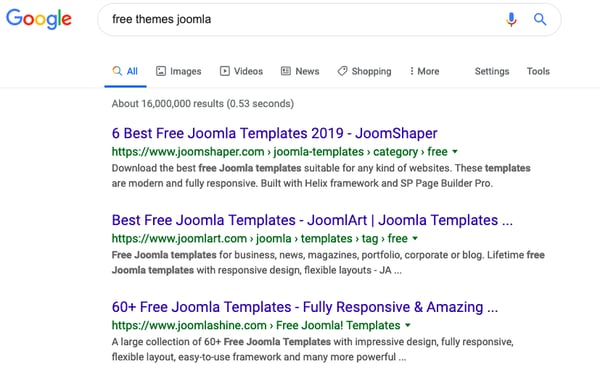Open the JoomlArt Best Free Joomla Templates result
This screenshot has height=372, width=600.
(x=312, y=220)
